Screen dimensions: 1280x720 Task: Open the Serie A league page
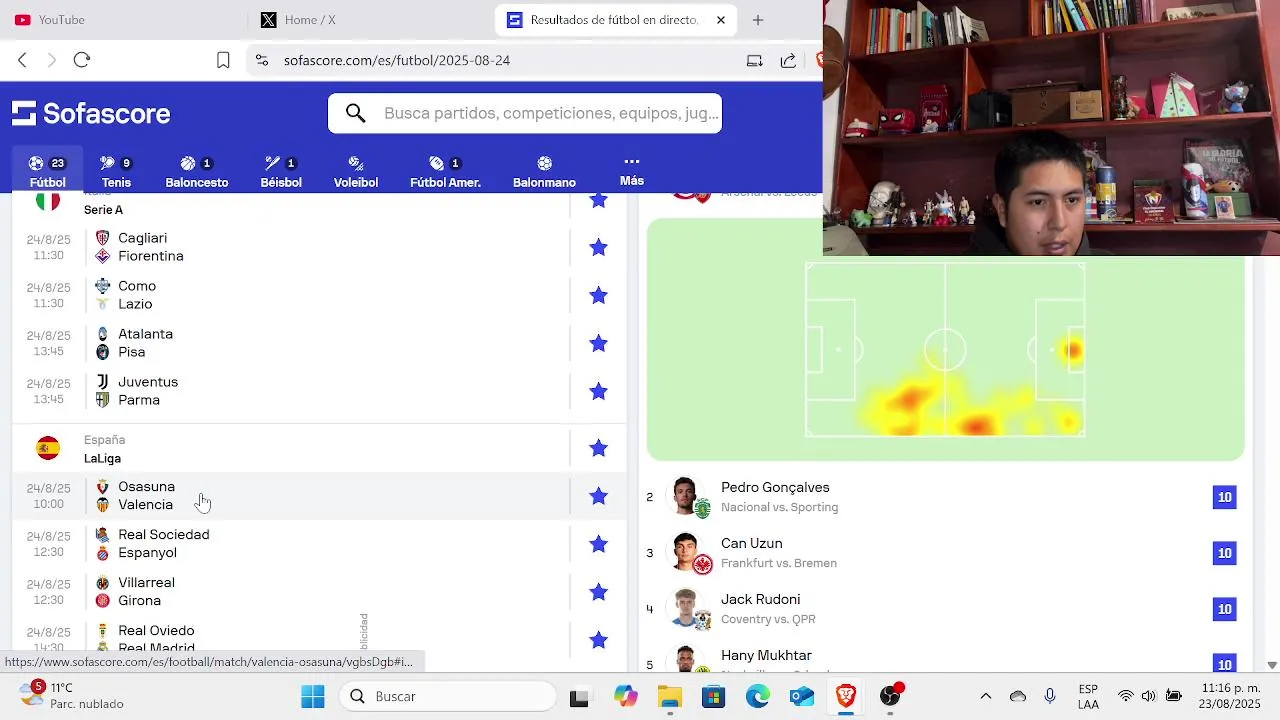click(x=103, y=210)
